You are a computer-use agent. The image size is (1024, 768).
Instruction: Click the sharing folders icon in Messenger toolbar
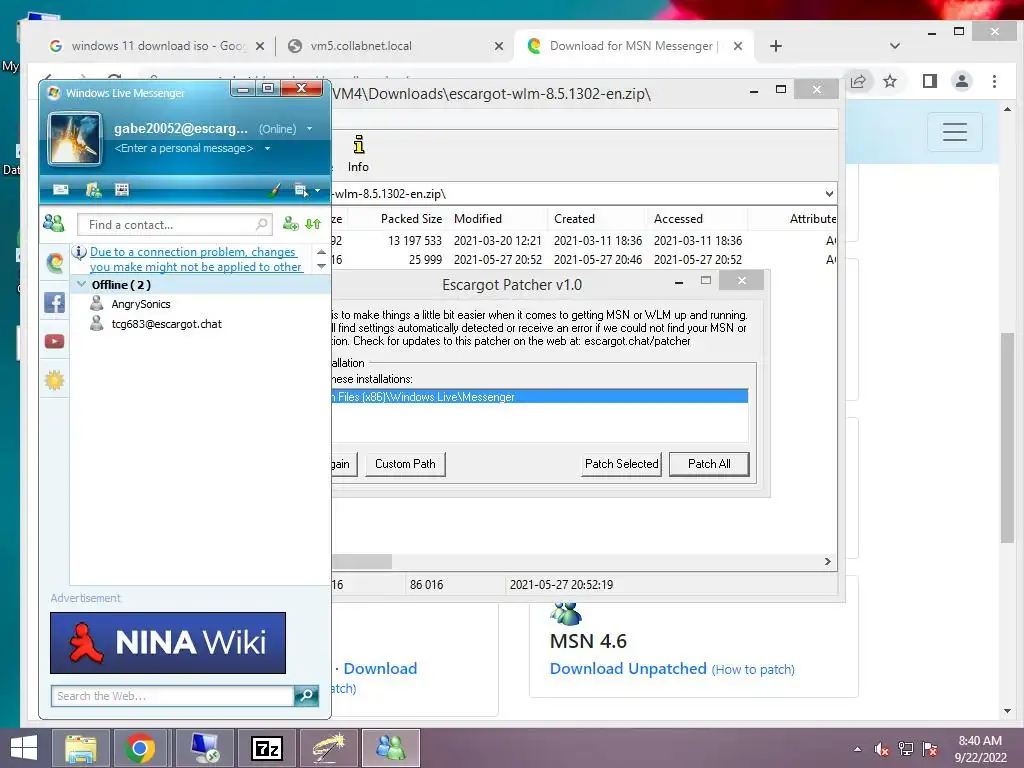(x=93, y=189)
